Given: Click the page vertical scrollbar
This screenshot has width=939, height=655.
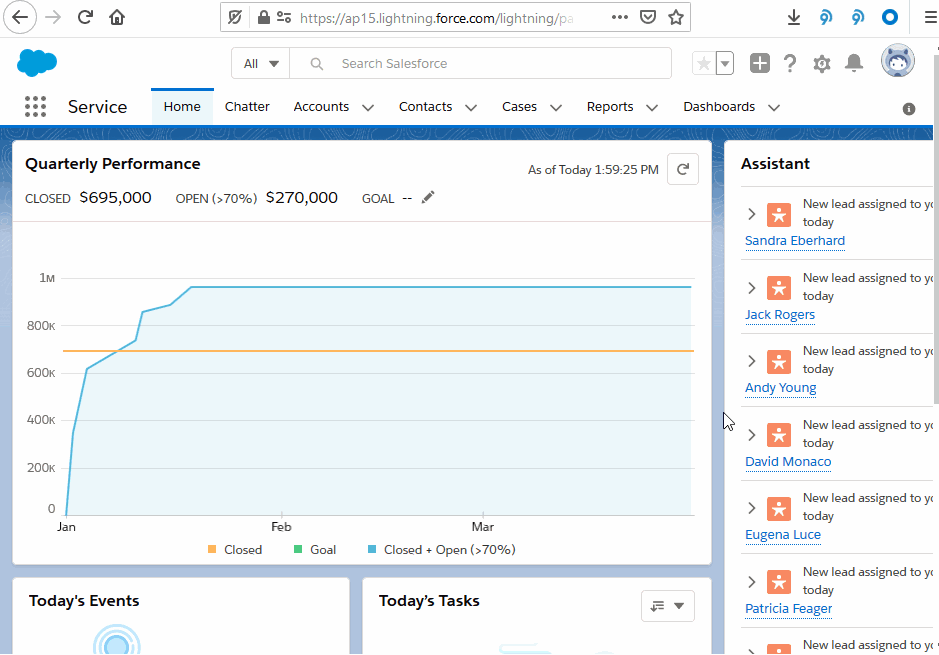Looking at the screenshot, I should [936, 228].
